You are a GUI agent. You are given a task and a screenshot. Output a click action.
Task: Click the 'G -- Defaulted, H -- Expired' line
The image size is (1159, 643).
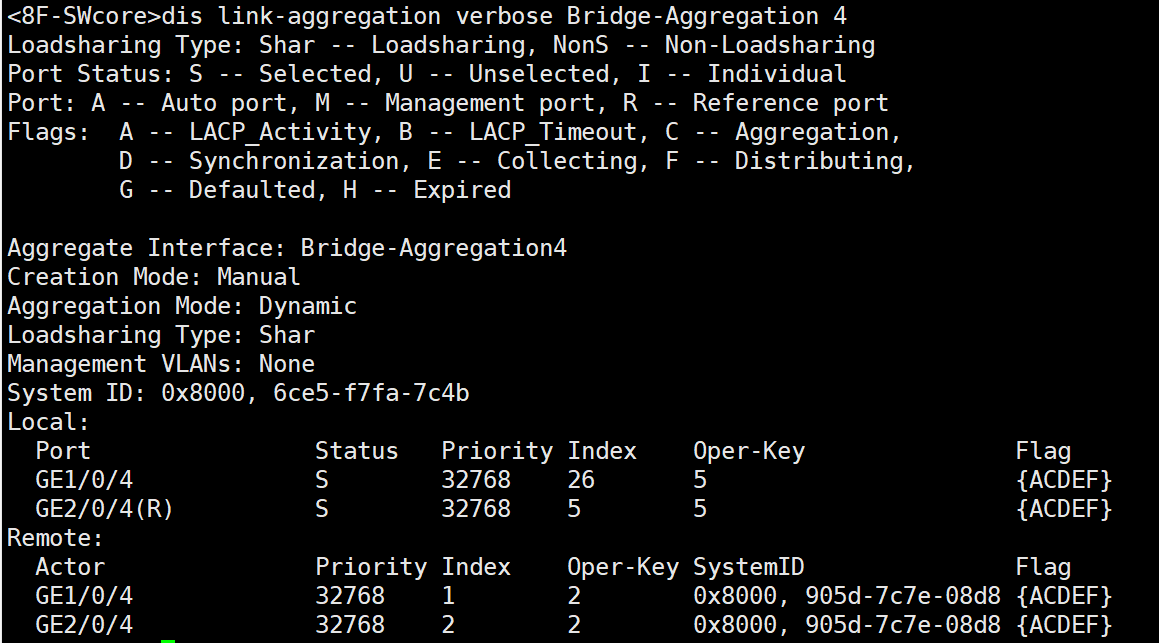pos(314,190)
